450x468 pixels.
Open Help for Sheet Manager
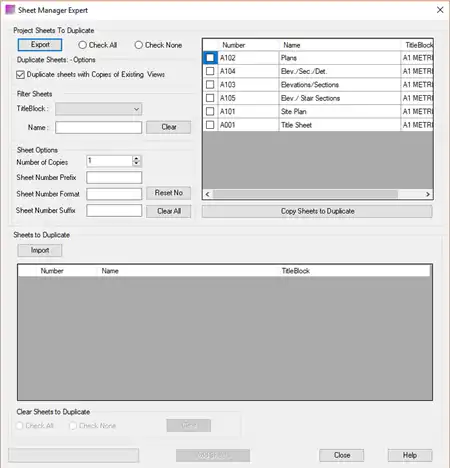click(410, 455)
